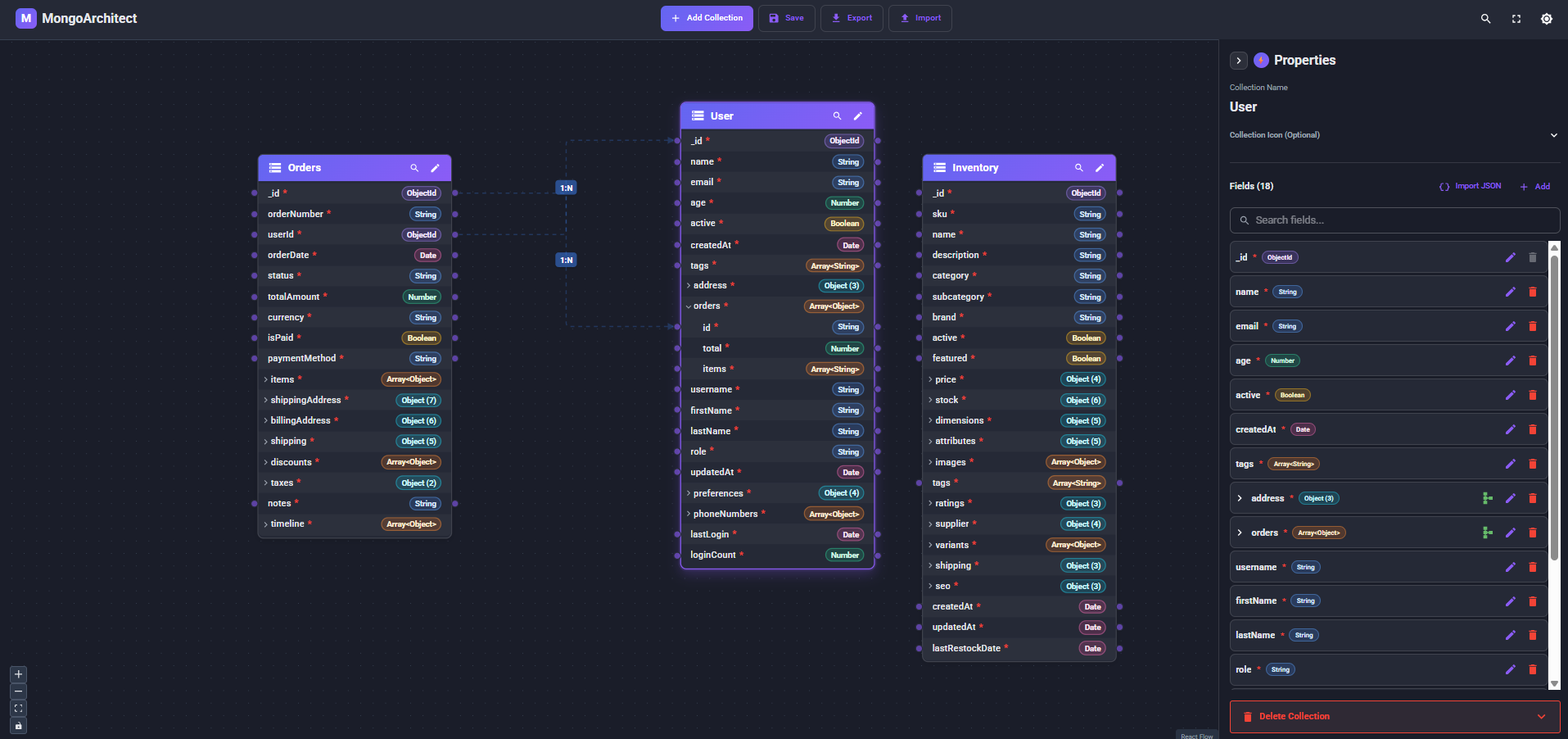Click the green nested-field icon on address row
The width and height of the screenshot is (1568, 739).
[1487, 498]
